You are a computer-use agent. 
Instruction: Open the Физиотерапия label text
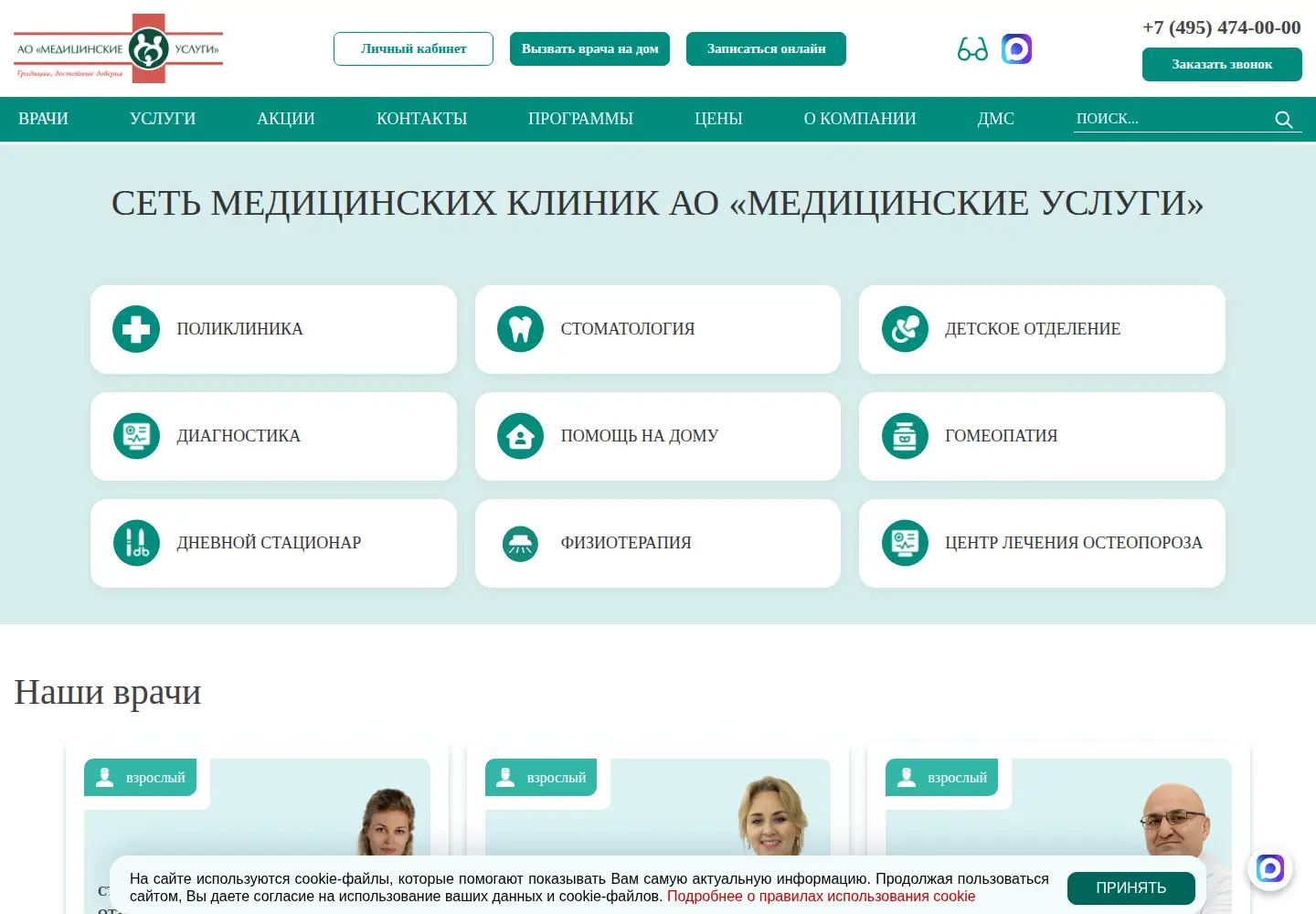point(626,543)
